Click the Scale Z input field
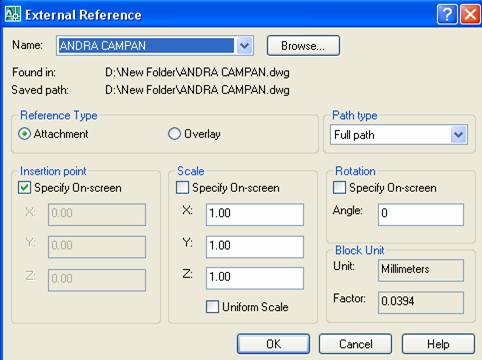The image size is (482, 360). tap(255, 278)
